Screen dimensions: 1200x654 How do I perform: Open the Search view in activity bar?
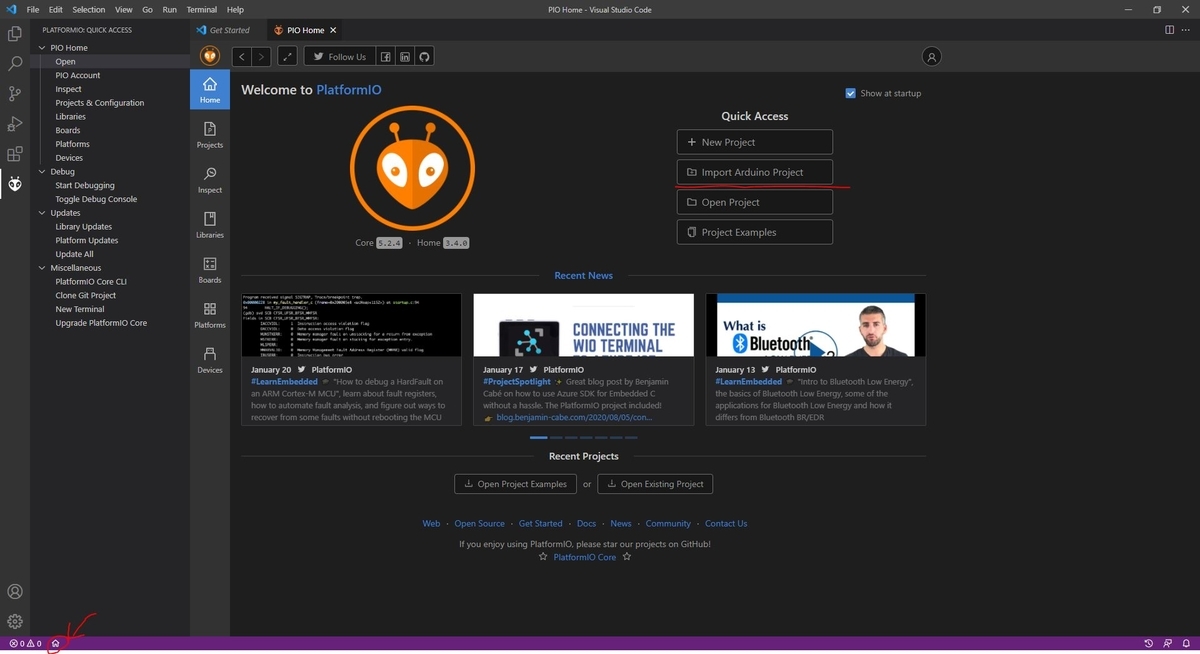15,64
